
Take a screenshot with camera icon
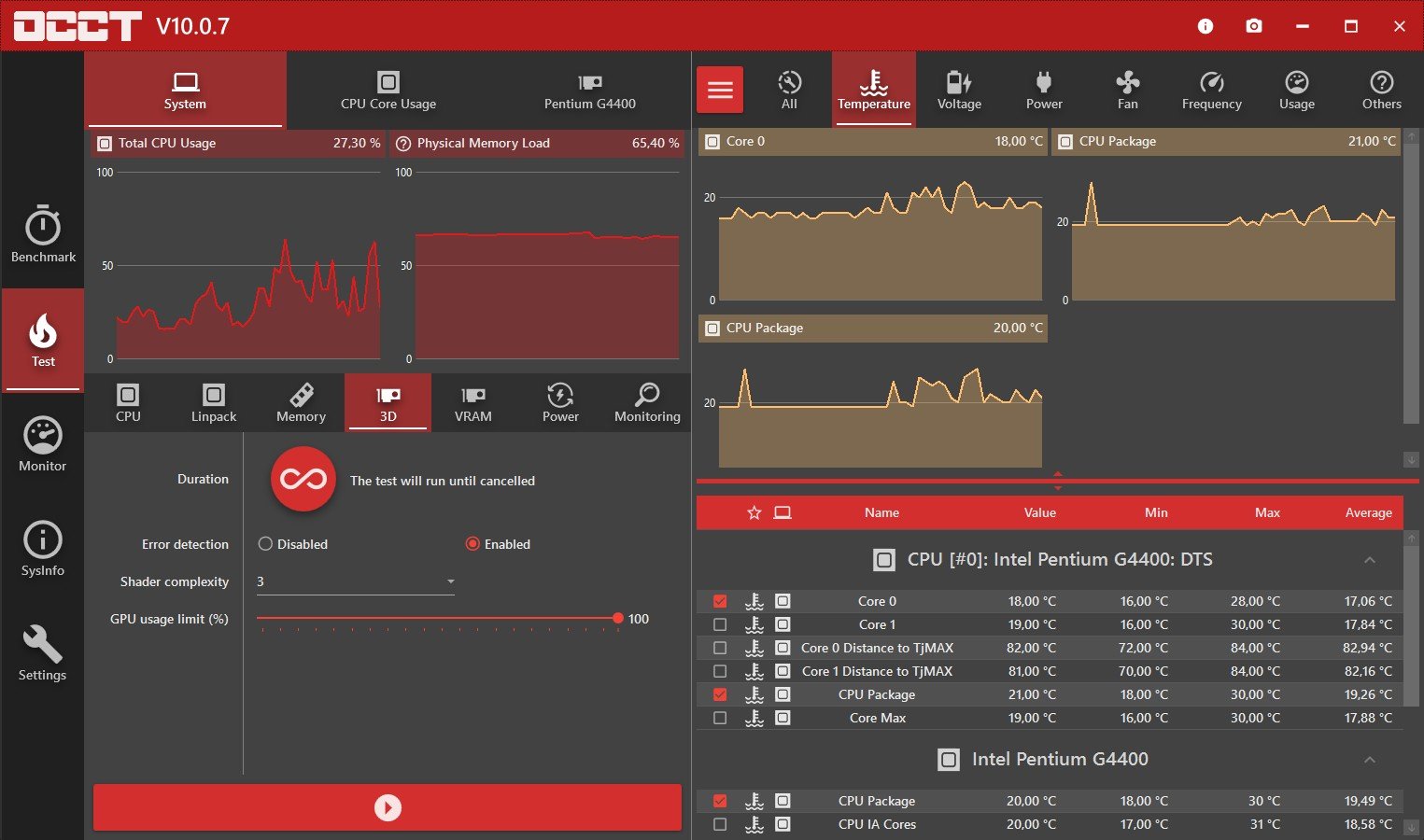pos(1254,26)
